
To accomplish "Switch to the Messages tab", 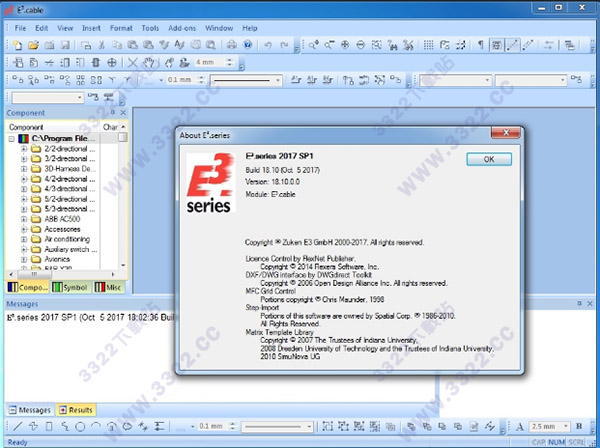I will click(x=30, y=410).
